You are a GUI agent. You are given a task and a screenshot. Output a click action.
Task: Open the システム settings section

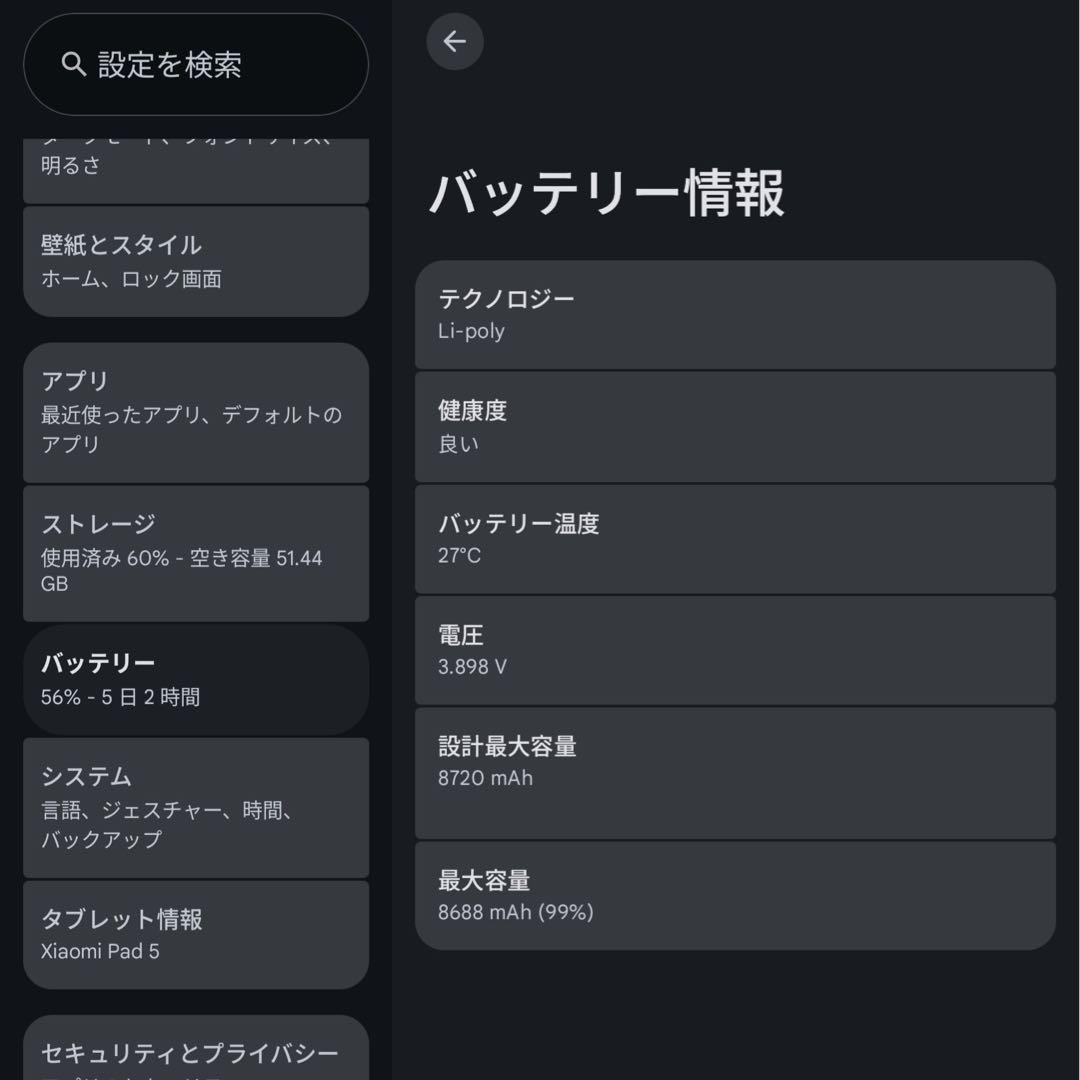(x=195, y=807)
